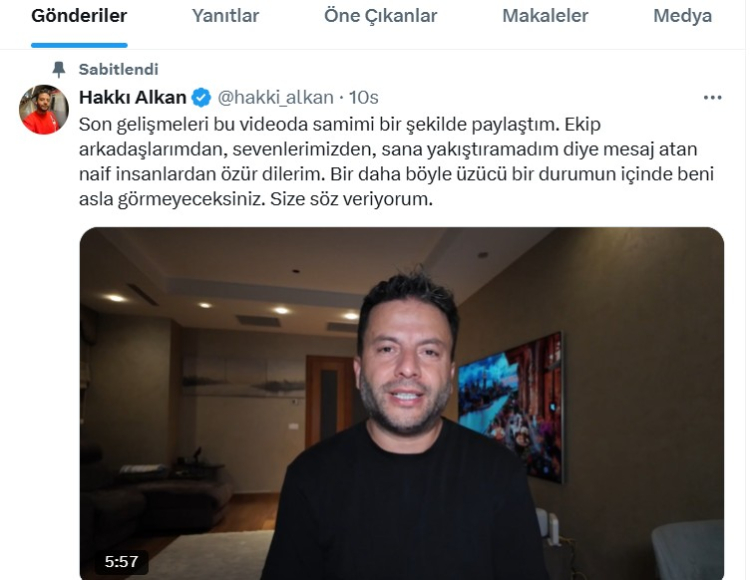Open the Makaleler tab
750x580 pixels.
point(545,16)
